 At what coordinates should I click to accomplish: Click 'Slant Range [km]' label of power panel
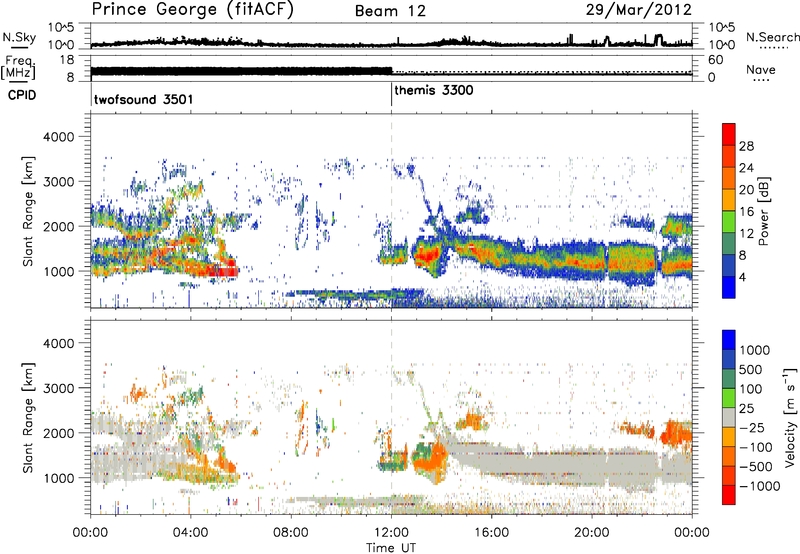[x=28, y=212]
